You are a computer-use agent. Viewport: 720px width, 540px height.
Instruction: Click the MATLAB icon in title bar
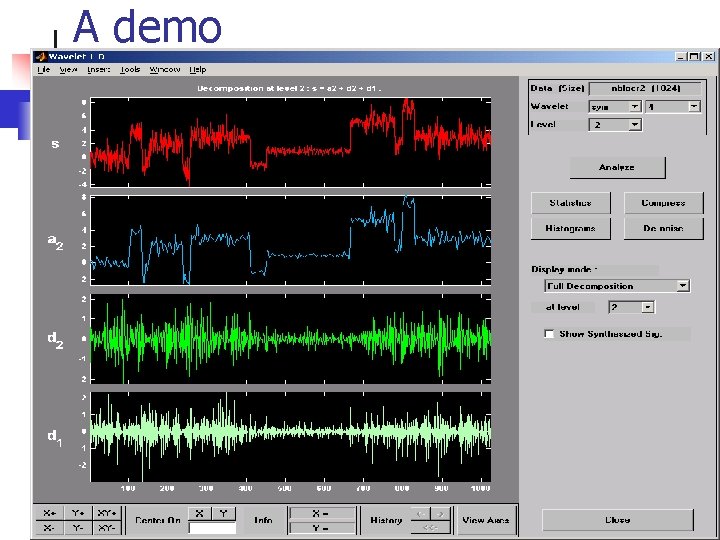41,56
